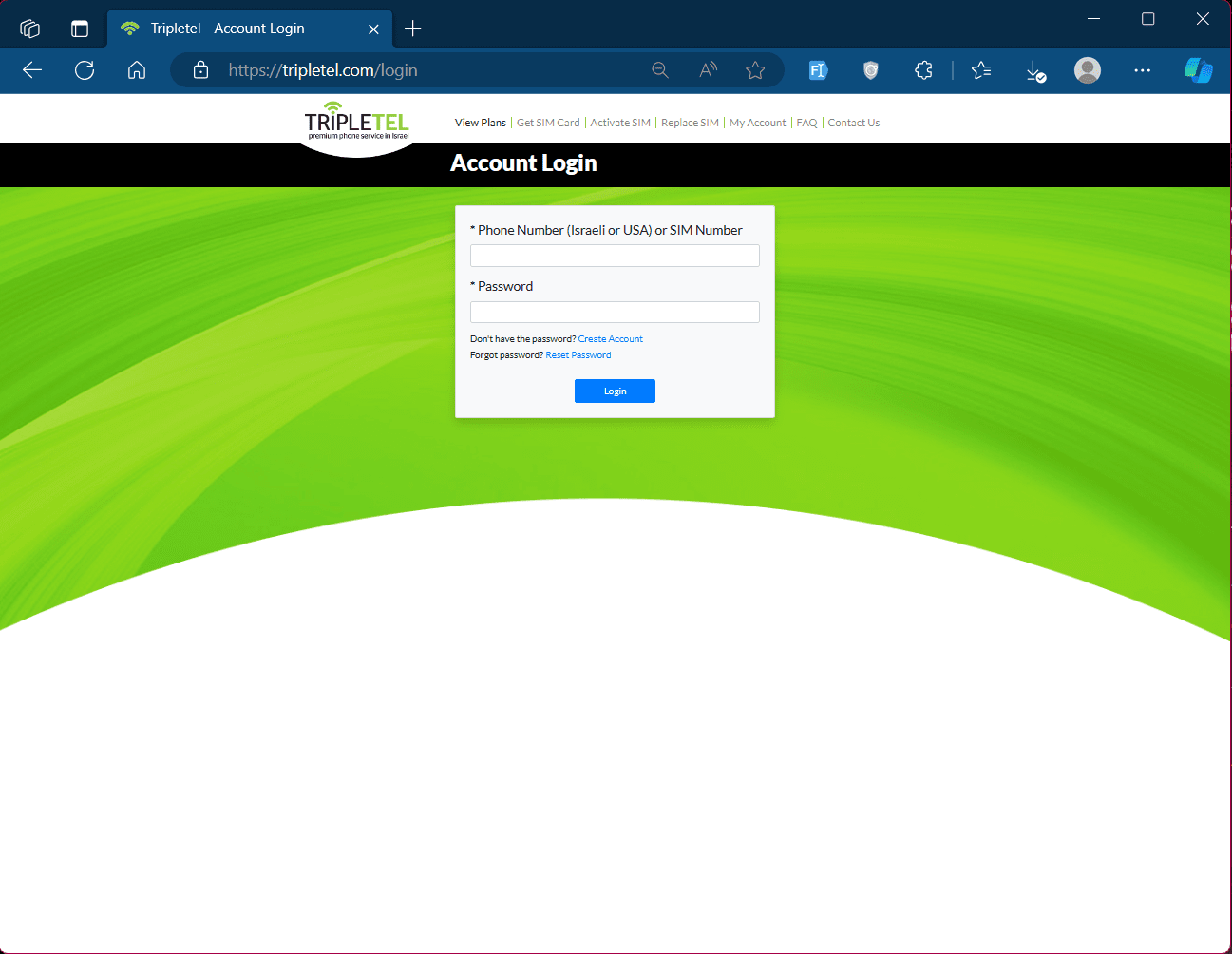Open the browser home icon

pos(137,70)
